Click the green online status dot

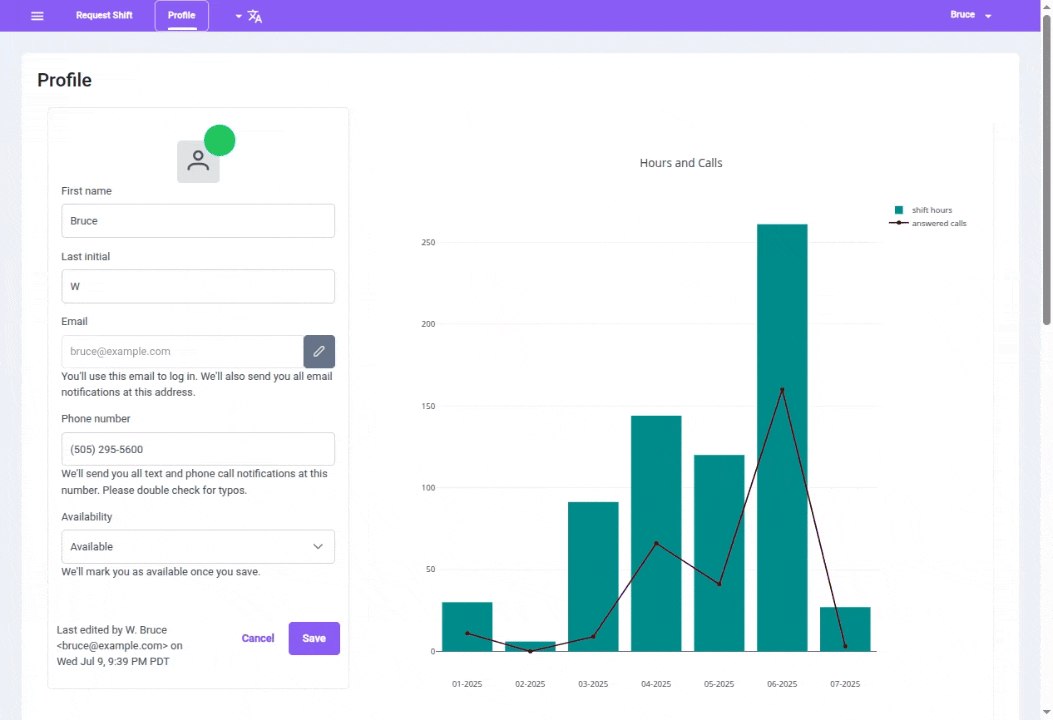coord(219,140)
